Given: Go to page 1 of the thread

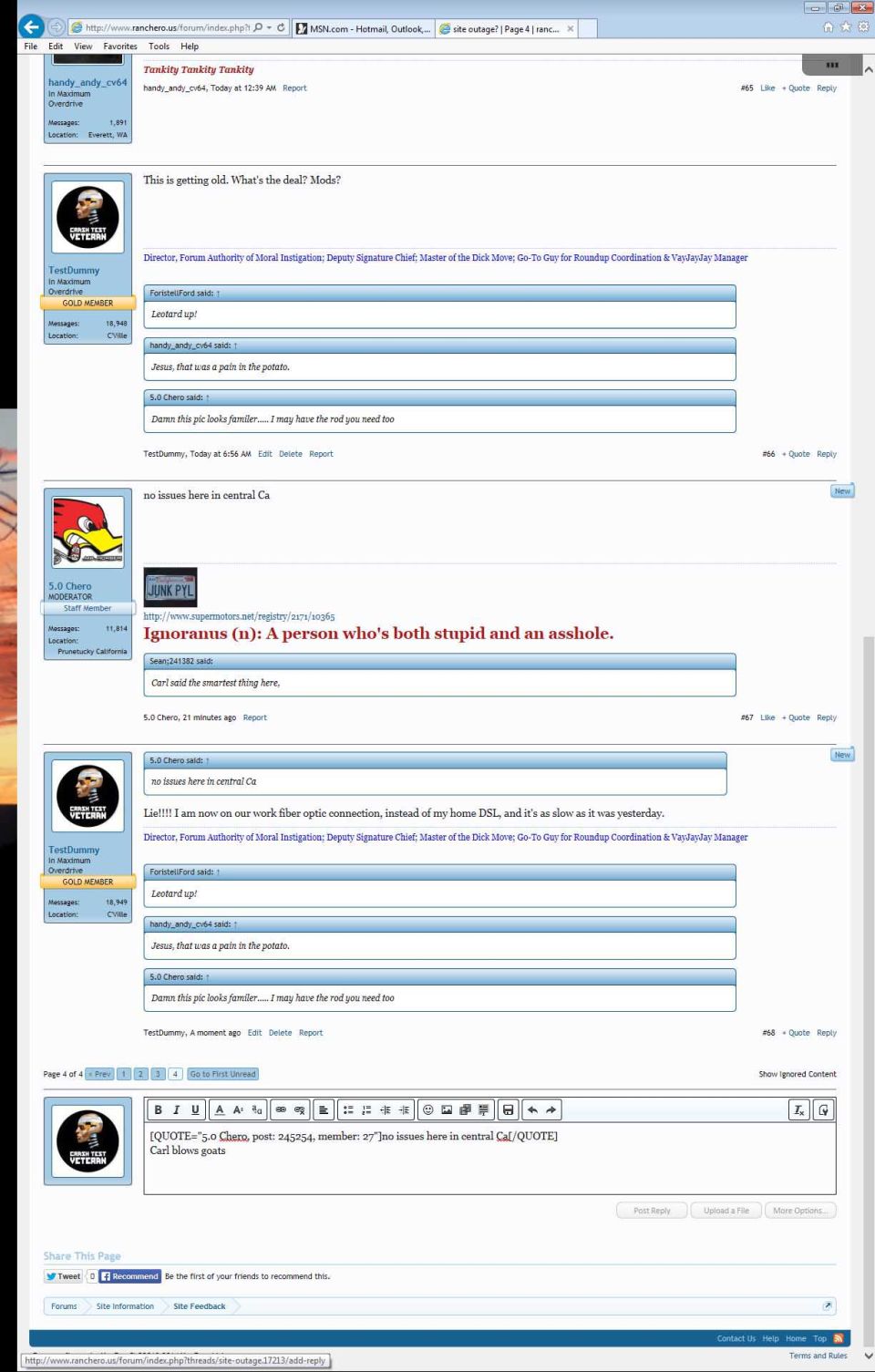Looking at the screenshot, I should (x=125, y=1074).
